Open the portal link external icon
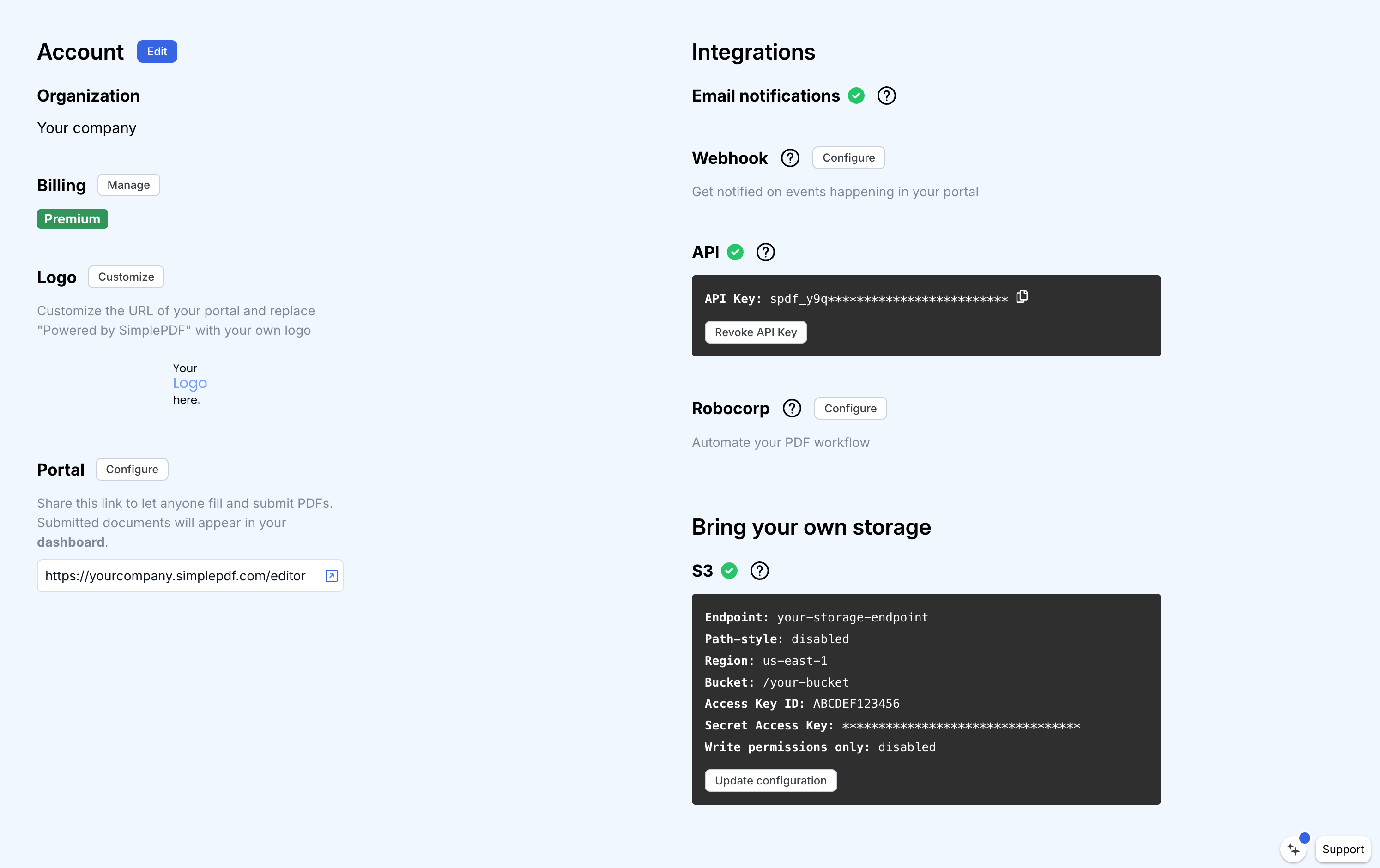Screen dimensions: 1380x868 tap(331, 576)
